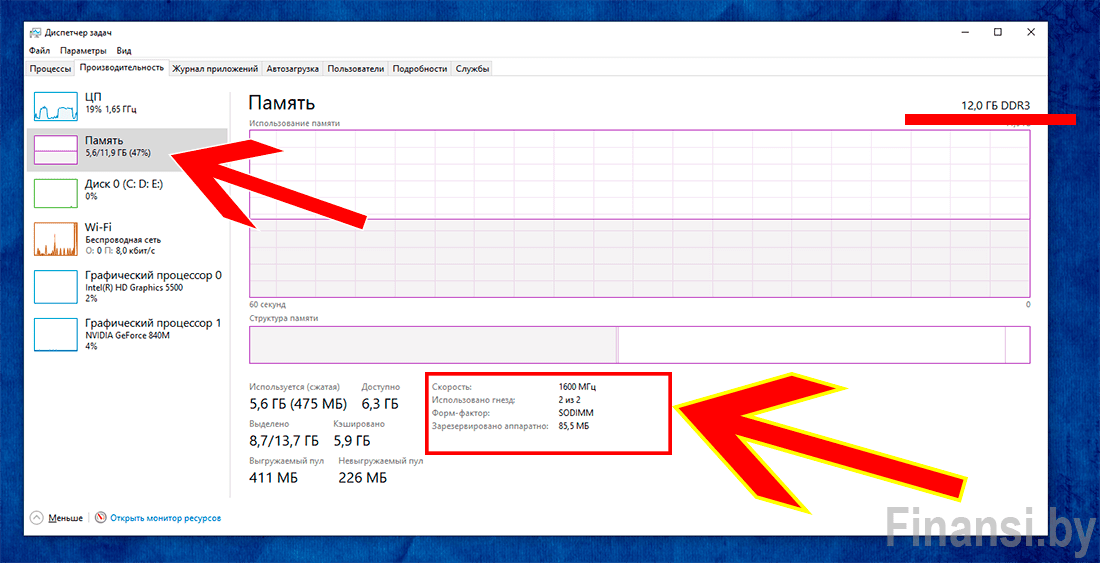Viewport: 1100px width, 563px height.
Task: Maximize the Диспетчер задач window
Action: click(998, 33)
